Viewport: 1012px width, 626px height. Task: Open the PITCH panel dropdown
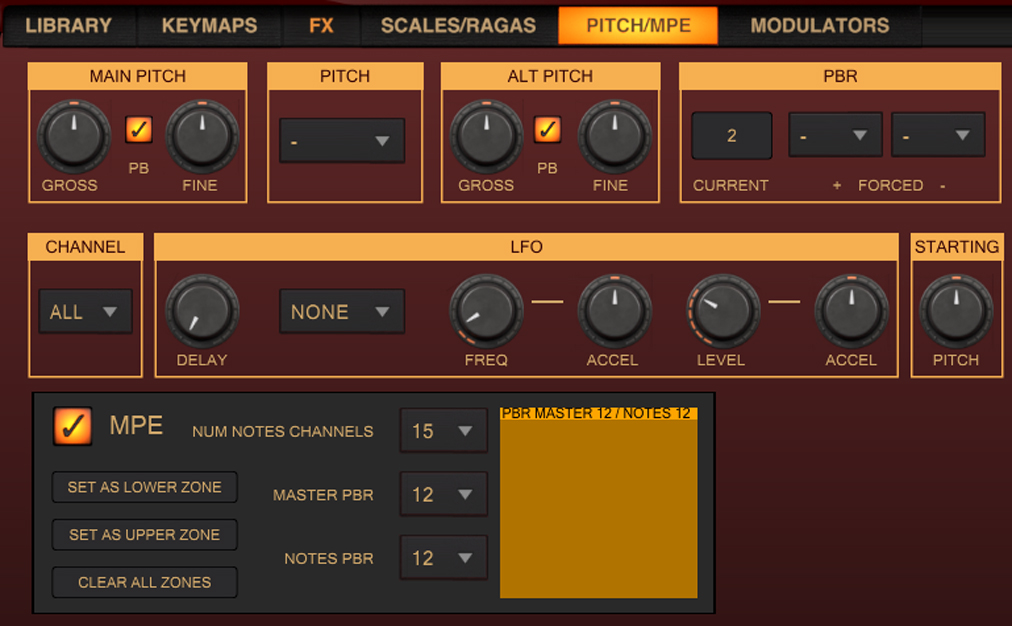[x=342, y=141]
